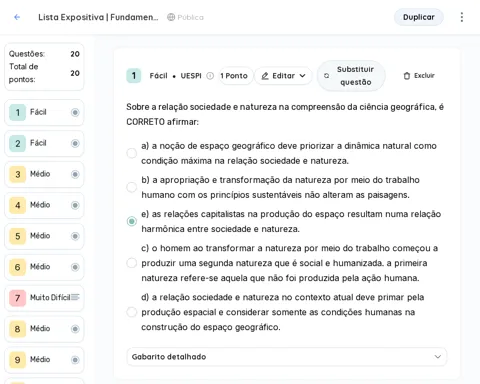This screenshot has width=480, height=384.
Task: Click option text 'e) as relações capitalistas'
Action: [291, 221]
